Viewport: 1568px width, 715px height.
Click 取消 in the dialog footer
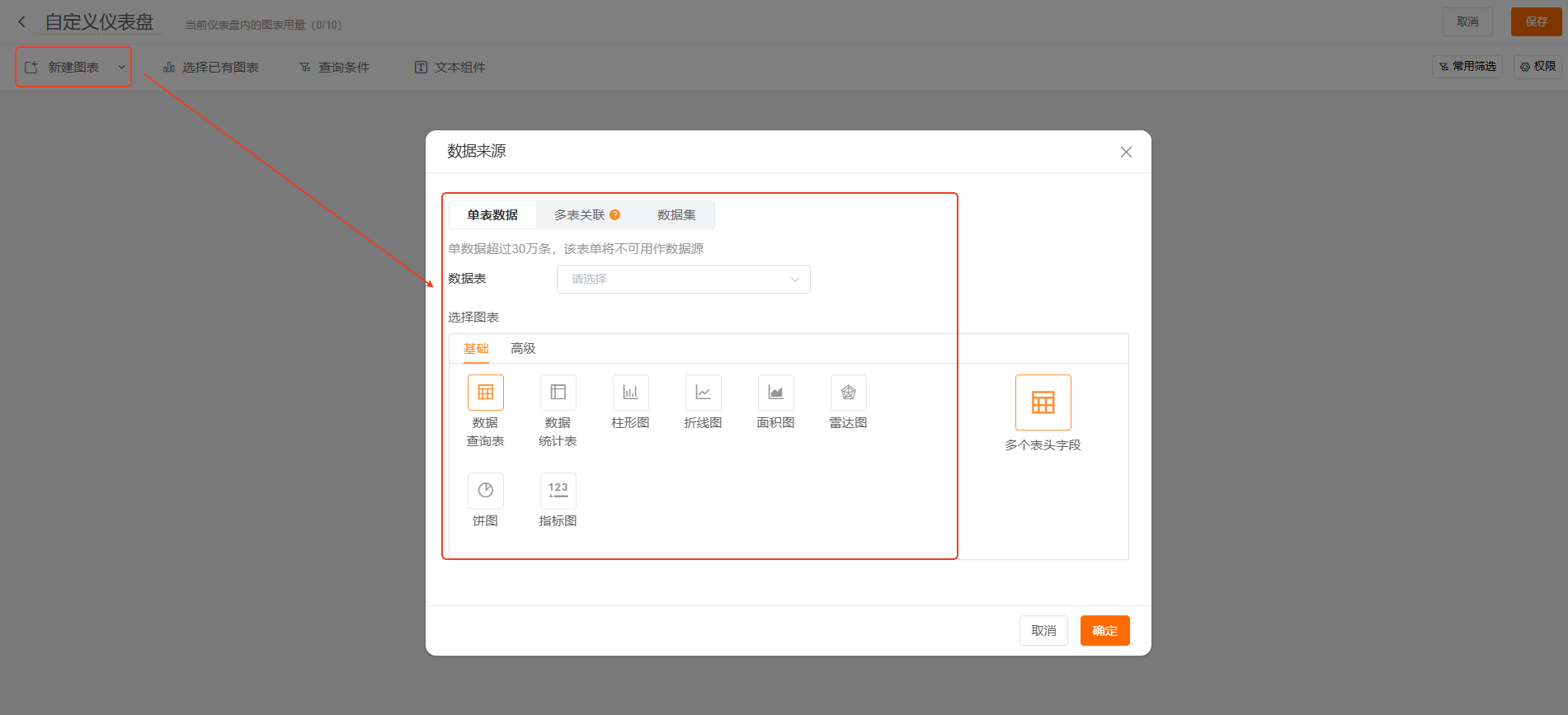(1043, 631)
